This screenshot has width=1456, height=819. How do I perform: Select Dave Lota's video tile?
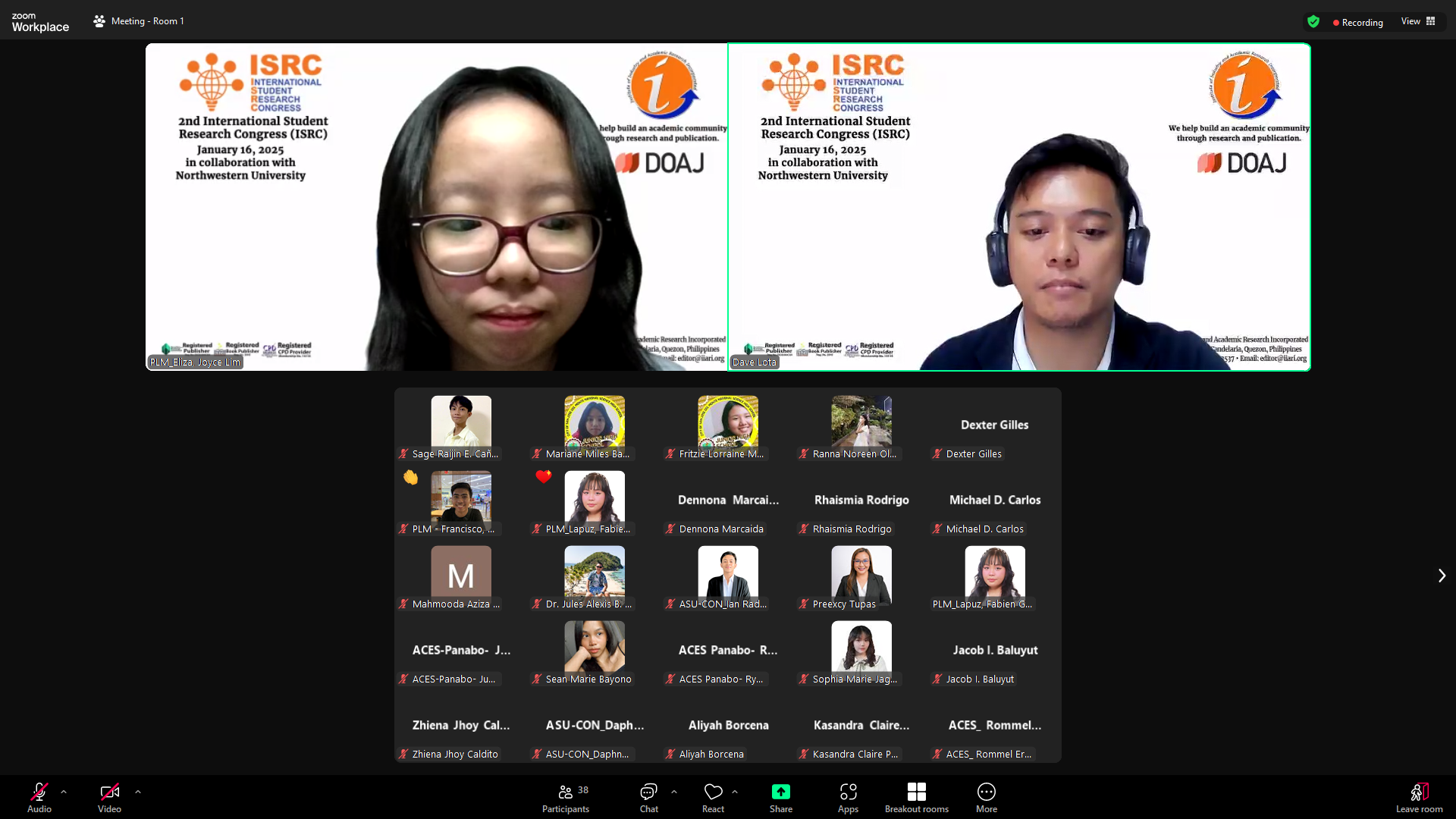click(1018, 207)
